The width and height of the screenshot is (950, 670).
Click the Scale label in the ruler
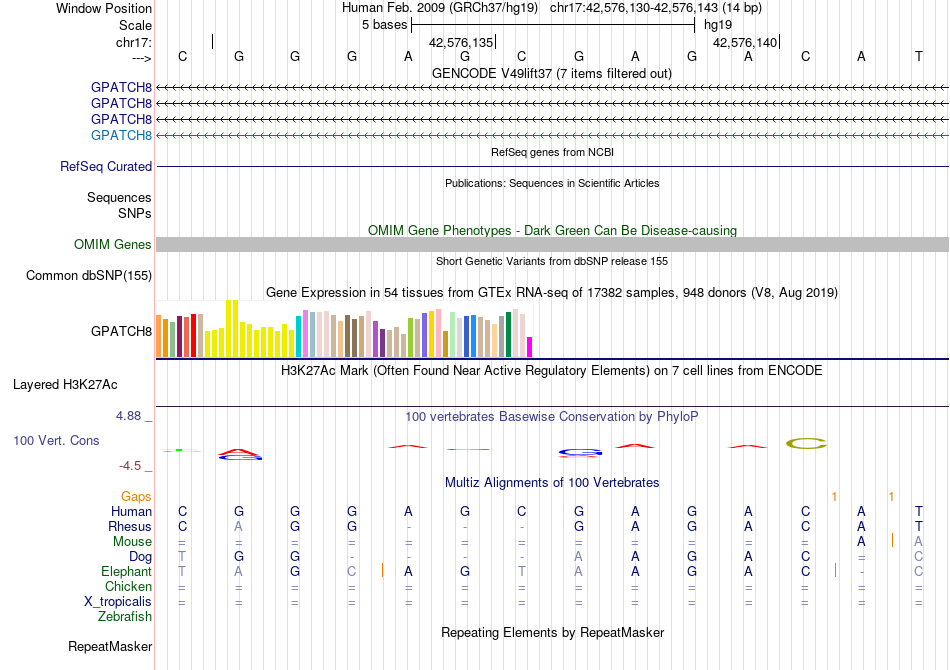(x=135, y=25)
